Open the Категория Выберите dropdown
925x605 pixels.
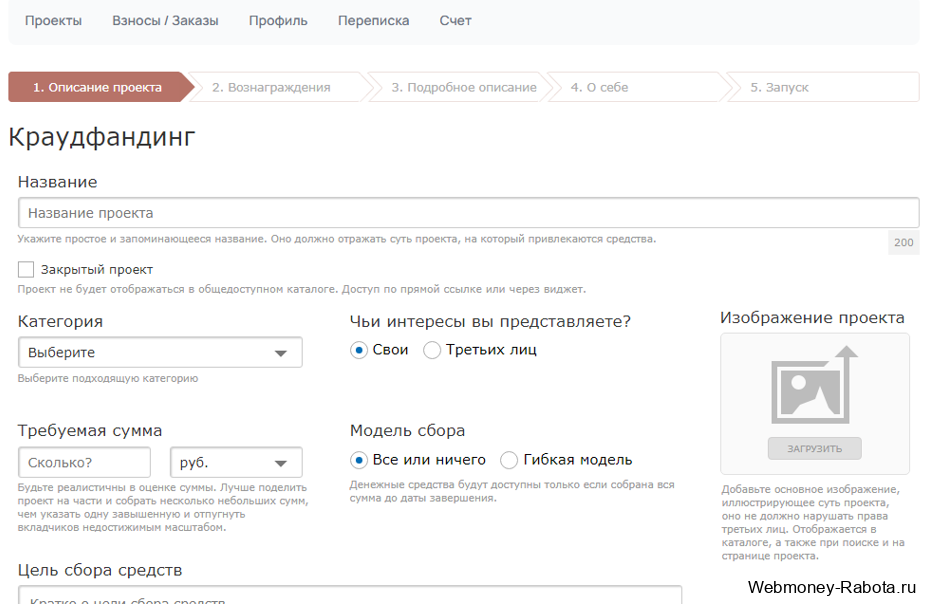tap(160, 352)
